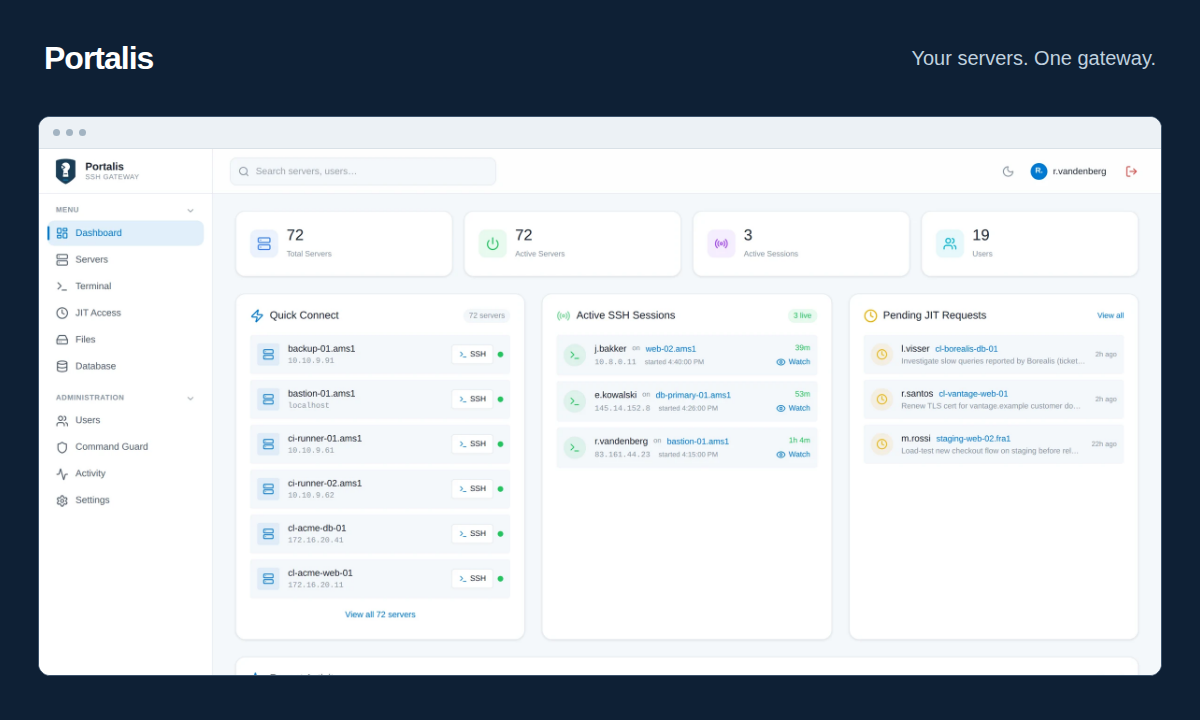1200x720 pixels.
Task: Click server icon for cl-acme-db-01
Action: [268, 534]
